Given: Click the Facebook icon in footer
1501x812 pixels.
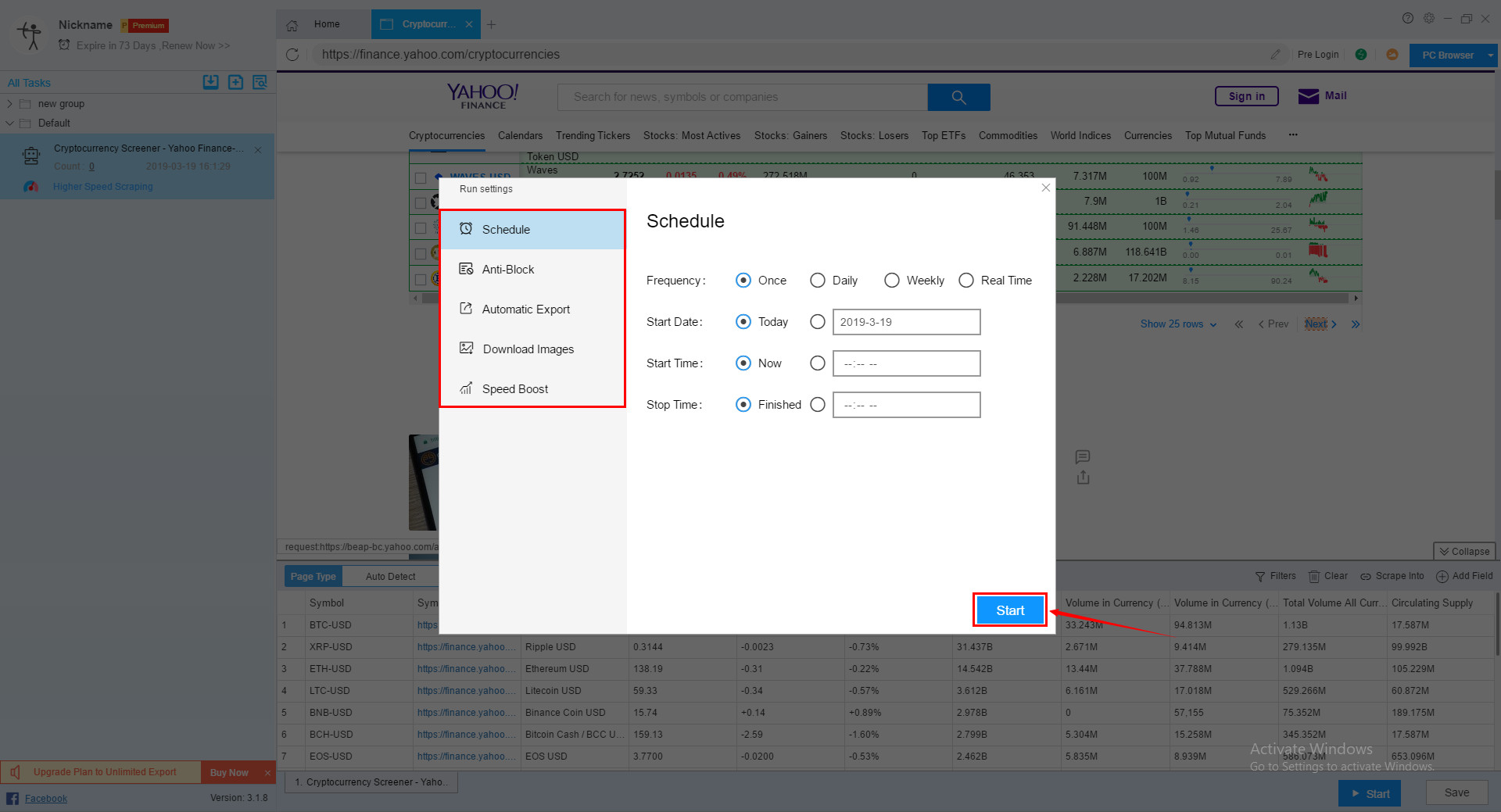Looking at the screenshot, I should click(13, 798).
